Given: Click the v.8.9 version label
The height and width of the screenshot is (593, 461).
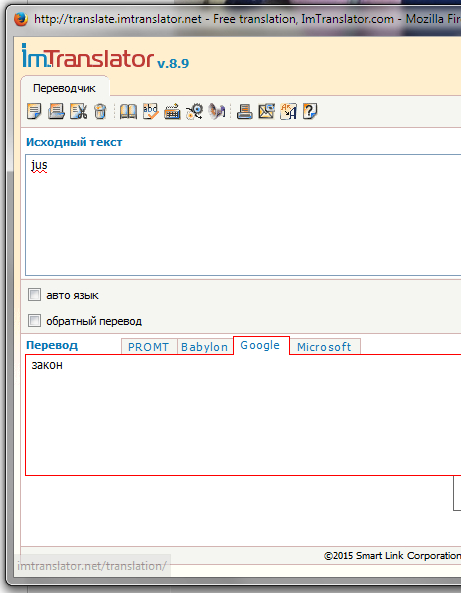Looking at the screenshot, I should click(173, 63).
